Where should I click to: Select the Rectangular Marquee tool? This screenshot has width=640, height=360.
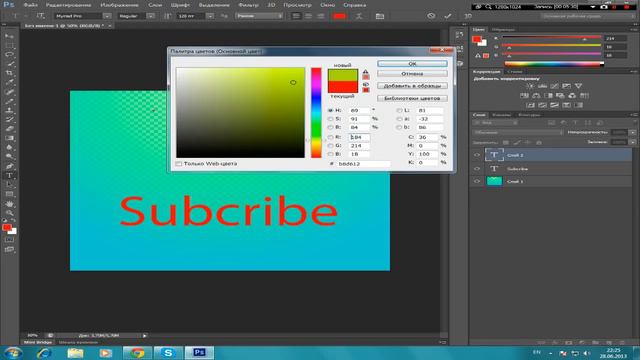pyautogui.click(x=9, y=45)
